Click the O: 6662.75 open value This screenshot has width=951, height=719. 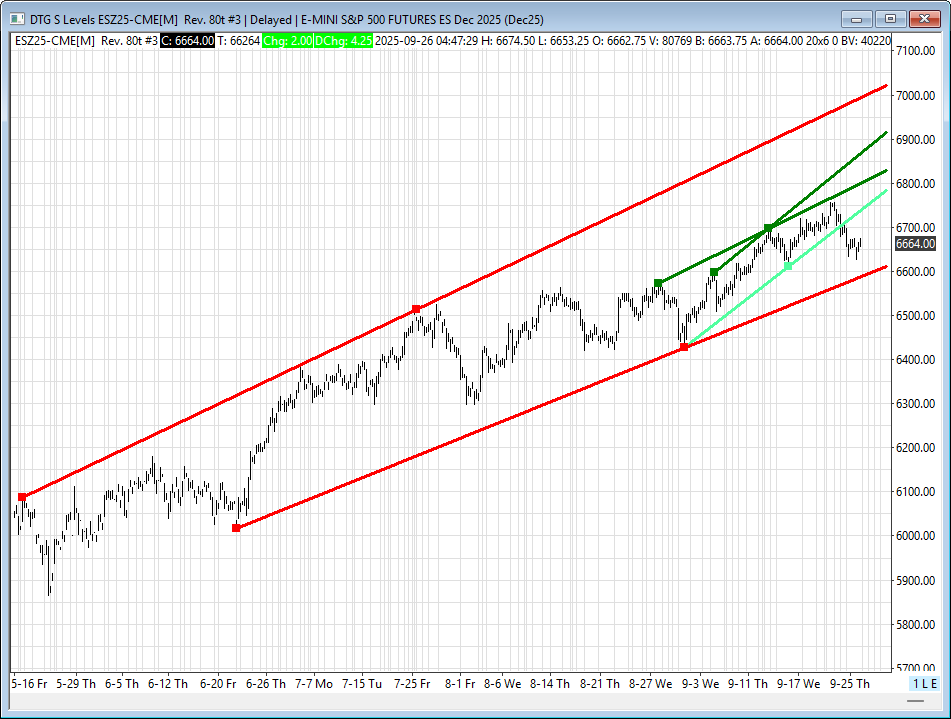(619, 41)
